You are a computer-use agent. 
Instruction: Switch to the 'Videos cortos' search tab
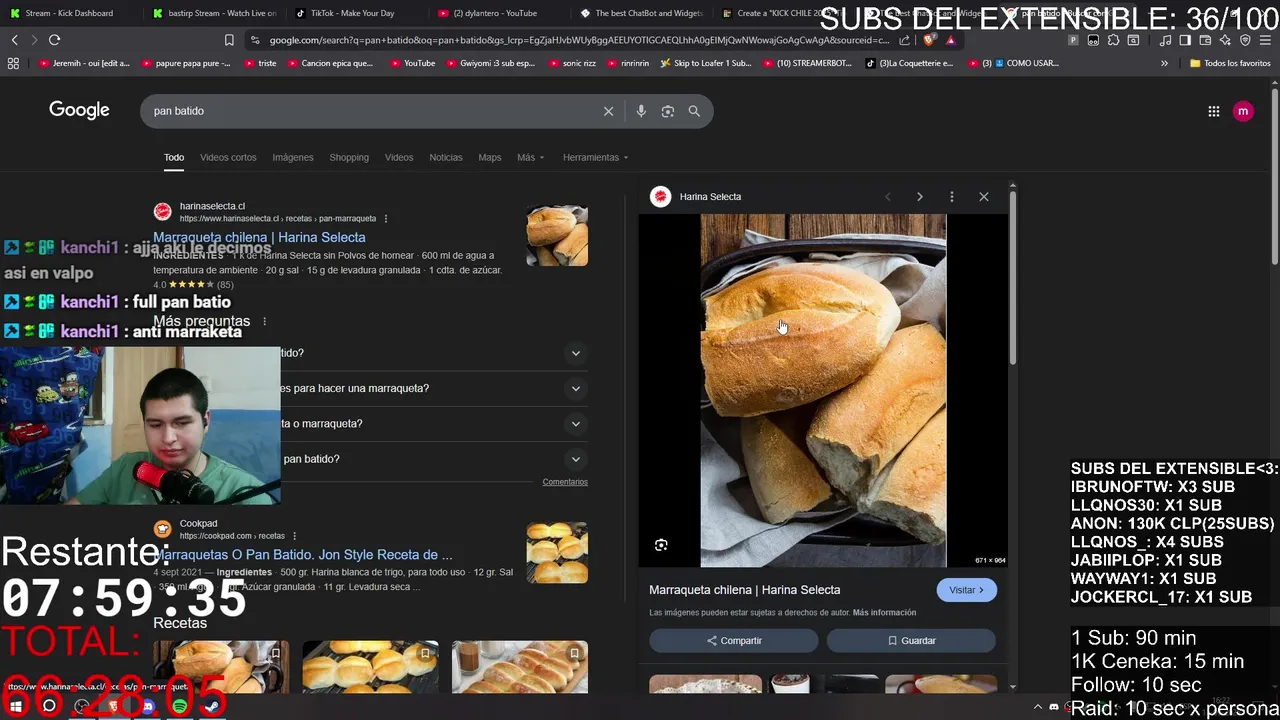pyautogui.click(x=228, y=157)
